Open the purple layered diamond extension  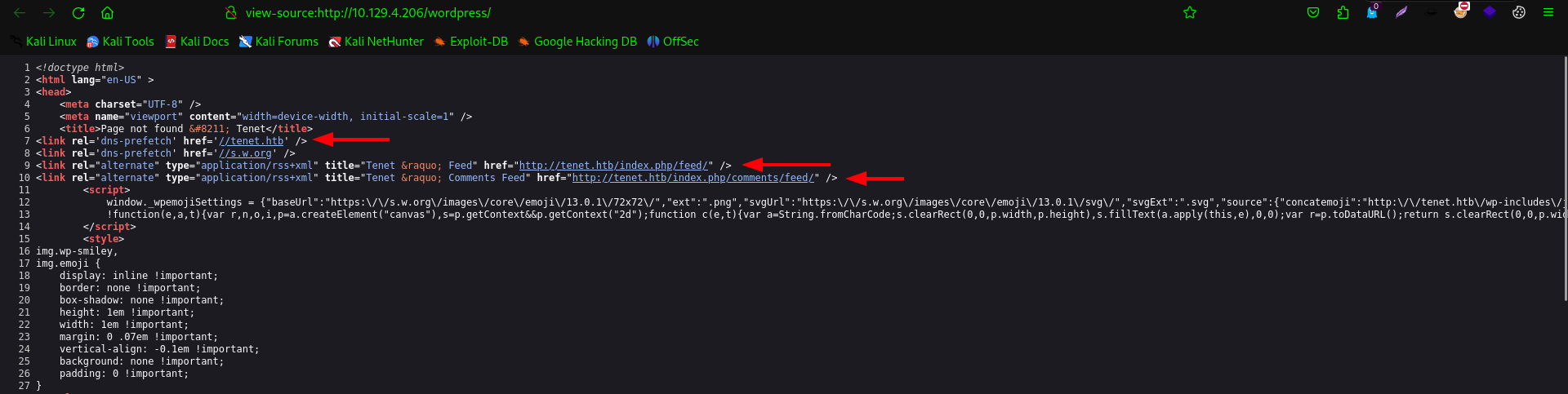pos(1490,12)
